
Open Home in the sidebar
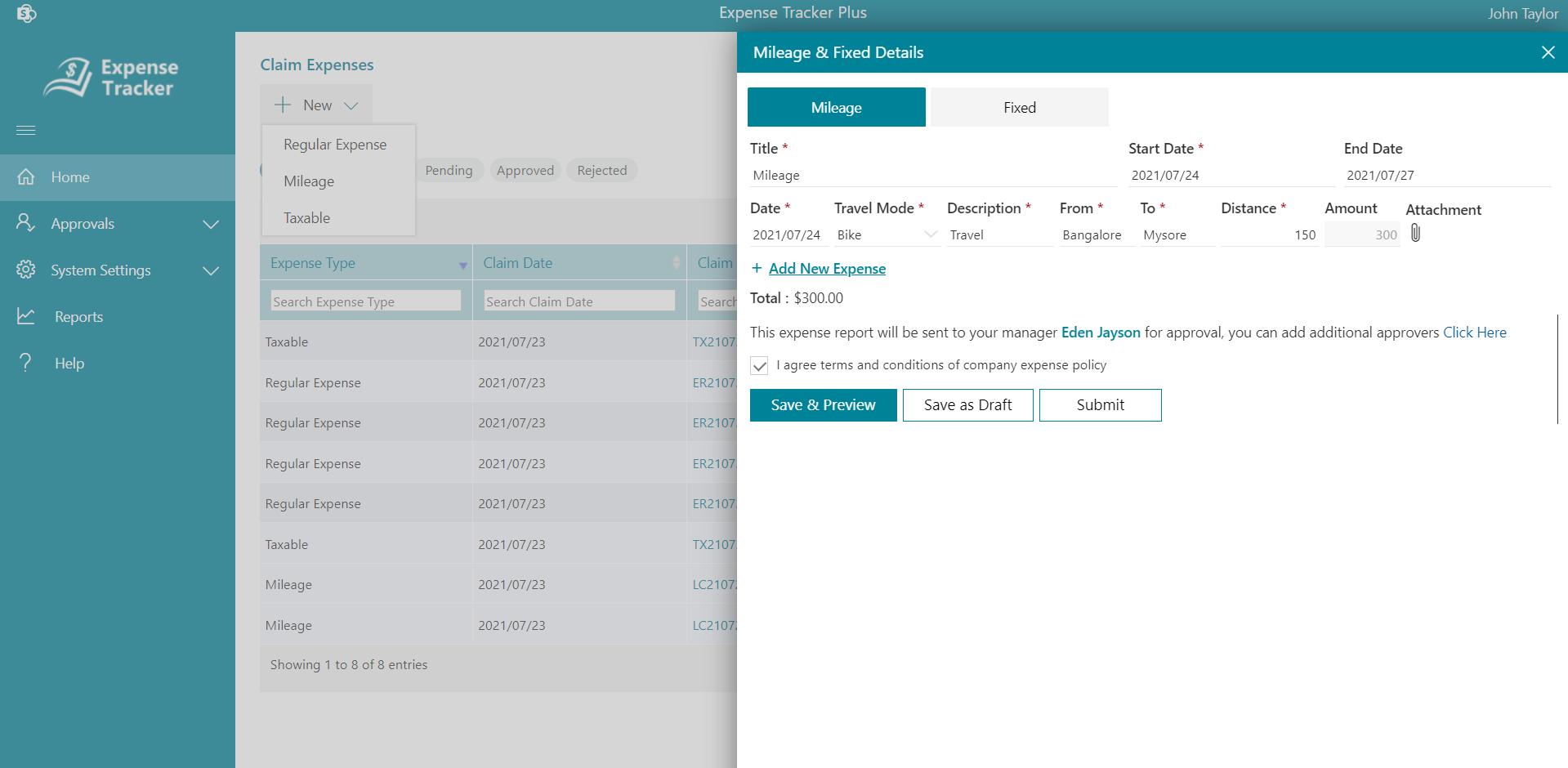pyautogui.click(x=118, y=177)
